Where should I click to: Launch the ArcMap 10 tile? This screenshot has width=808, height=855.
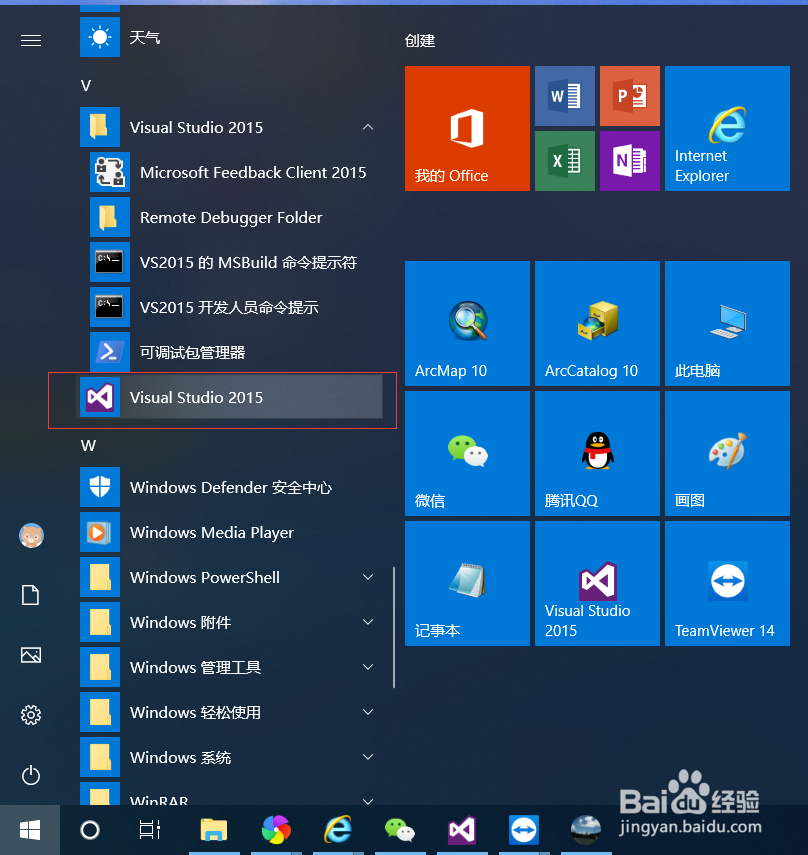467,323
